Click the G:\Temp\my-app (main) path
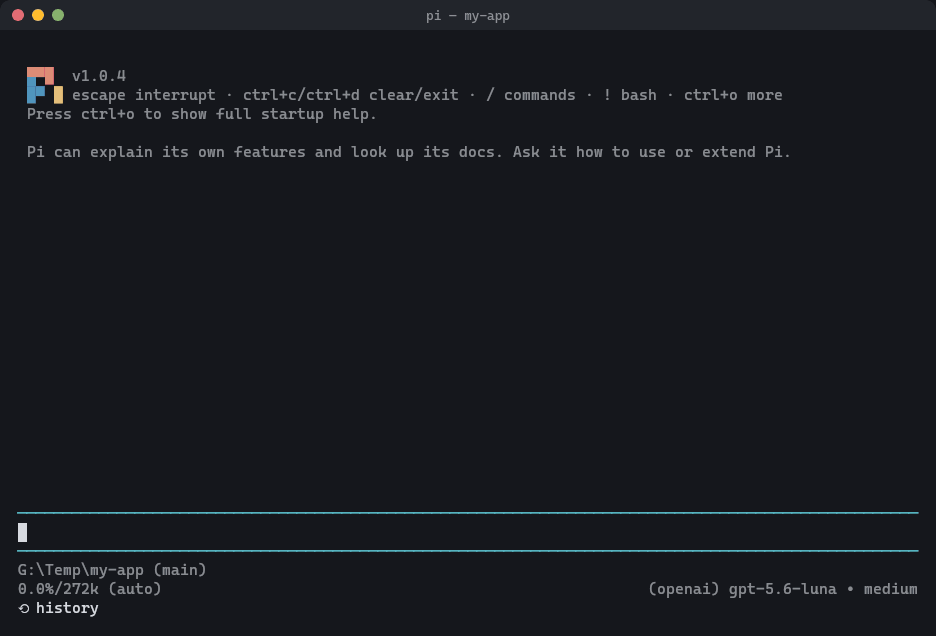 pos(112,570)
